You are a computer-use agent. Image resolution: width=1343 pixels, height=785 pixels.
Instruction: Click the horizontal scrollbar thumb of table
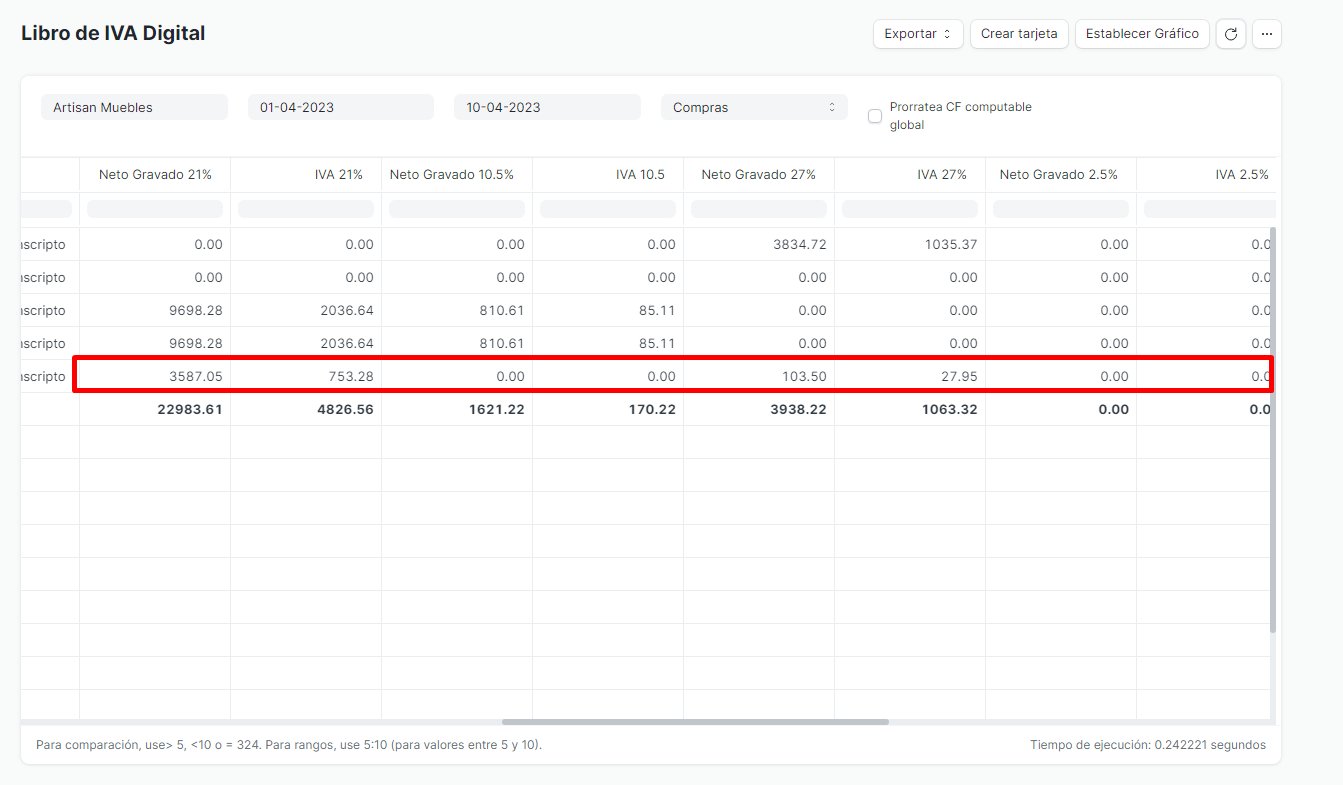695,721
